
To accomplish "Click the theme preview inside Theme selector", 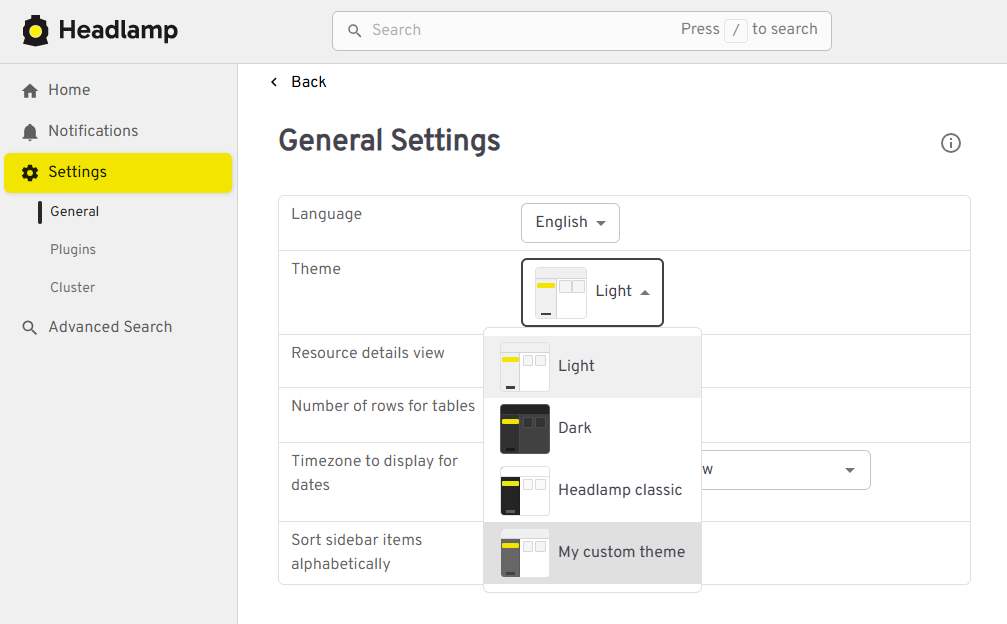I will click(x=561, y=293).
